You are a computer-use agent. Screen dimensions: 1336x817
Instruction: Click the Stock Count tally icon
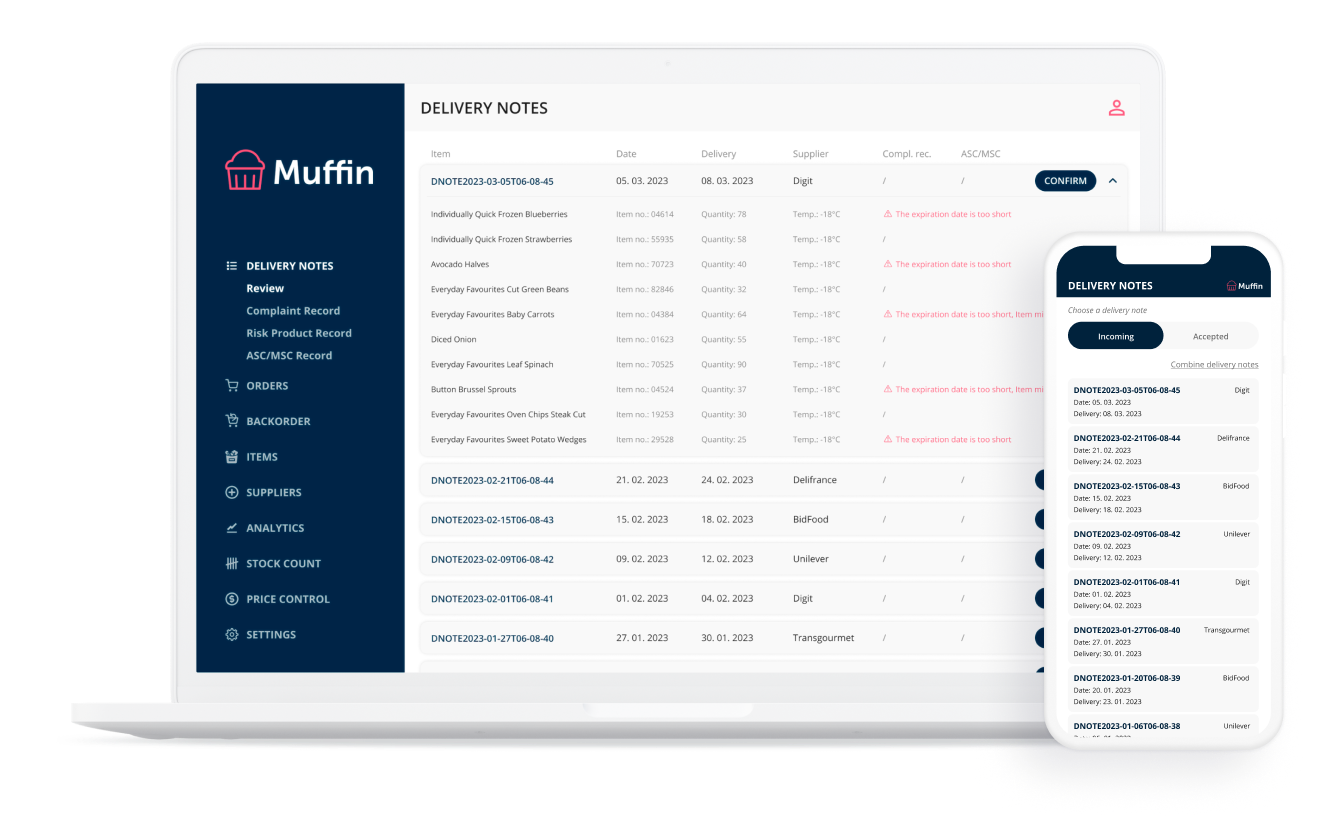(232, 564)
